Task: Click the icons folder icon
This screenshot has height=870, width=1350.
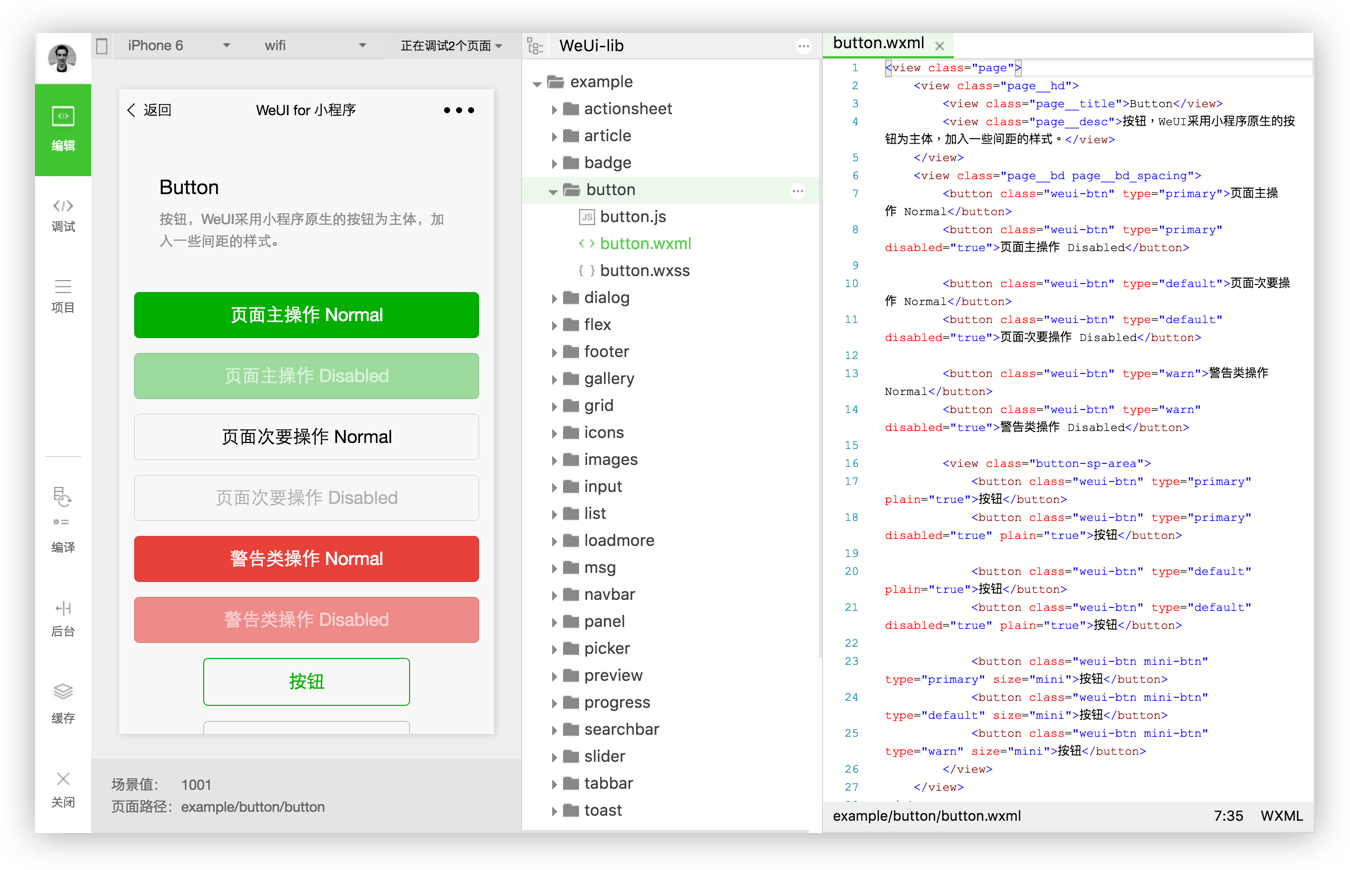Action: pos(571,433)
